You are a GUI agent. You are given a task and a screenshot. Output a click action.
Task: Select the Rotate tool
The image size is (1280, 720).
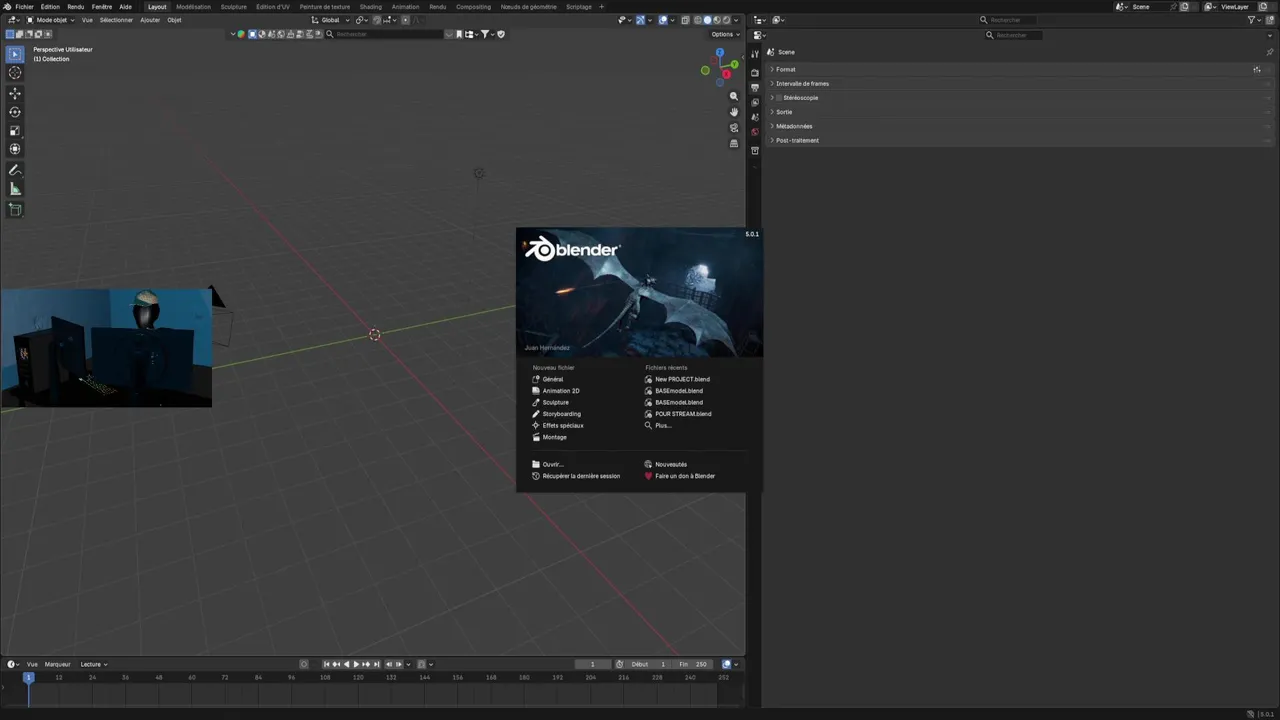(15, 112)
